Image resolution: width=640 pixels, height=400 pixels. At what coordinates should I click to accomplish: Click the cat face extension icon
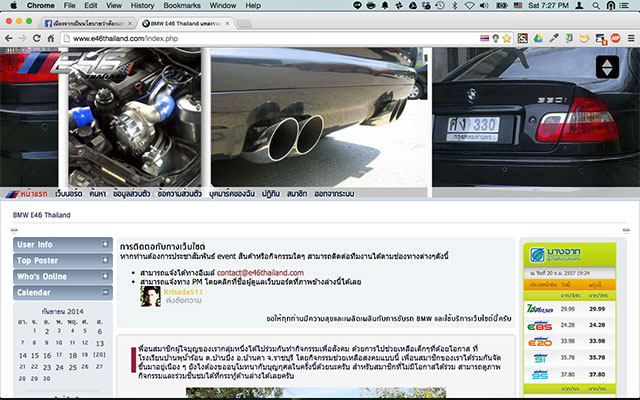pyautogui.click(x=584, y=38)
